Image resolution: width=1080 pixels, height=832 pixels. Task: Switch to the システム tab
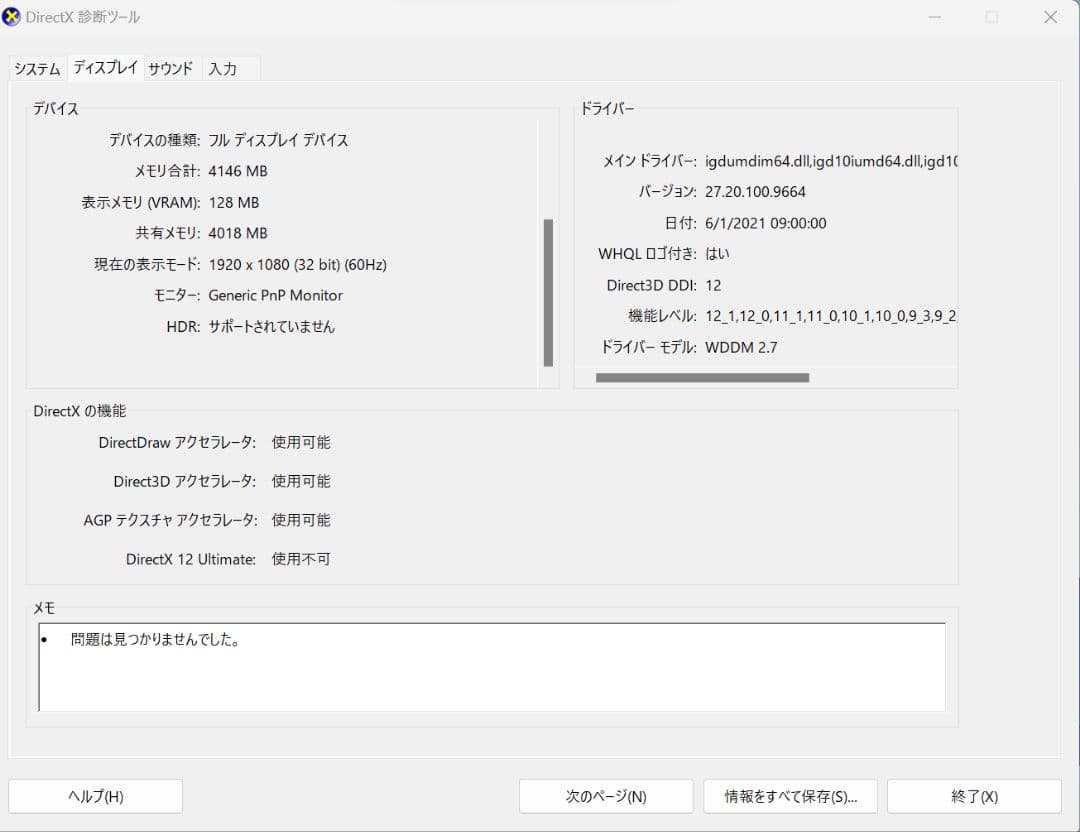[36, 68]
